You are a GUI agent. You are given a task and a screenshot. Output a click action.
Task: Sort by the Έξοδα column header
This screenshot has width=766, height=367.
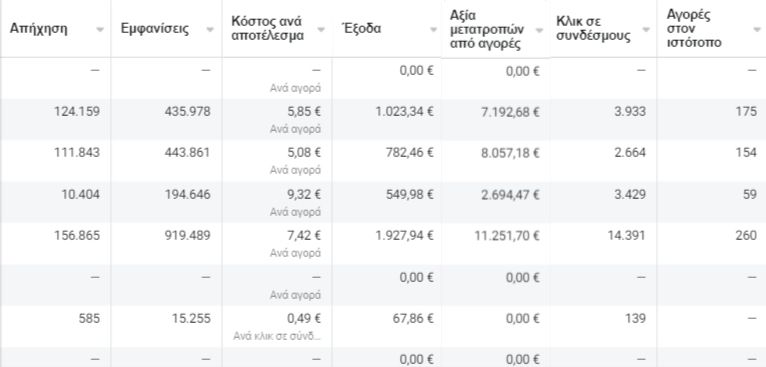tap(361, 28)
